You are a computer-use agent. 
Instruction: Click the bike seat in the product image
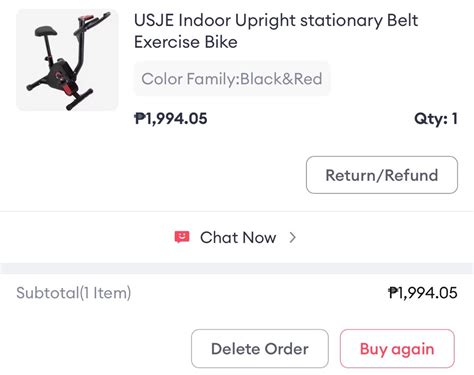[46, 32]
